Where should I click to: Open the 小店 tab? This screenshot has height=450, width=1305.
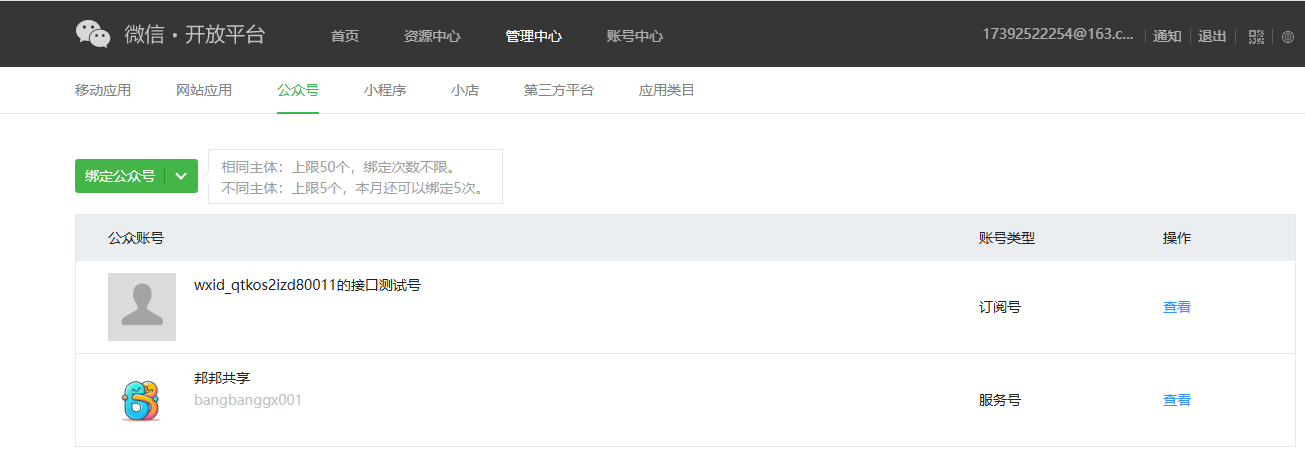click(x=465, y=90)
